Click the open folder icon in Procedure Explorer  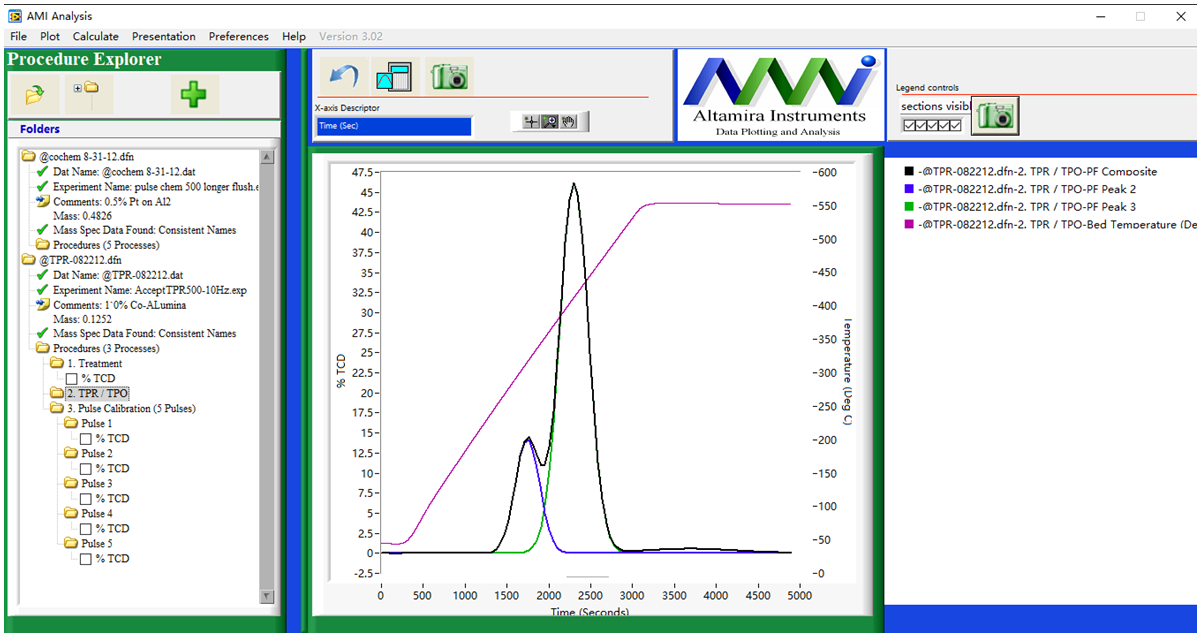pos(35,95)
